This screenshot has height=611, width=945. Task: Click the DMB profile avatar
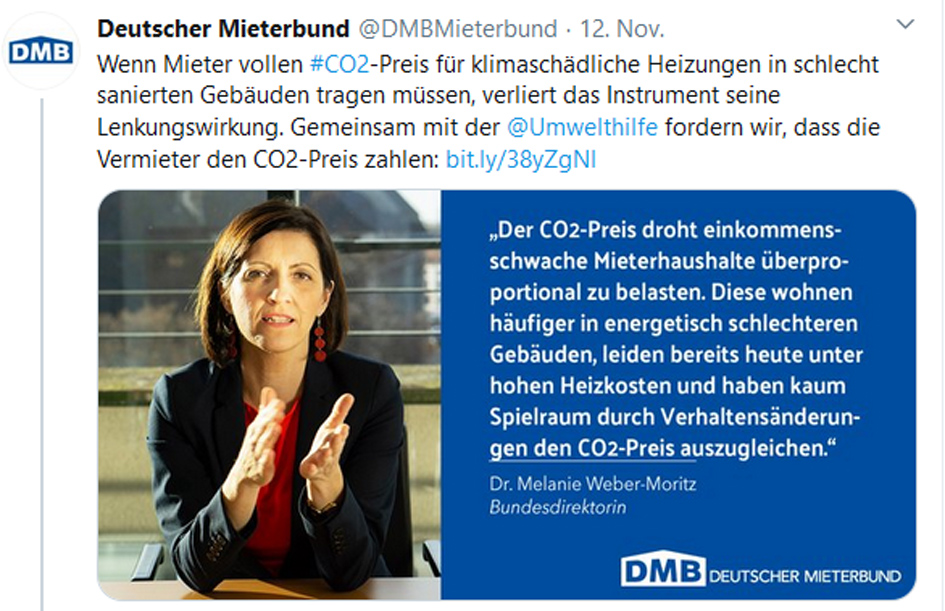(x=41, y=52)
